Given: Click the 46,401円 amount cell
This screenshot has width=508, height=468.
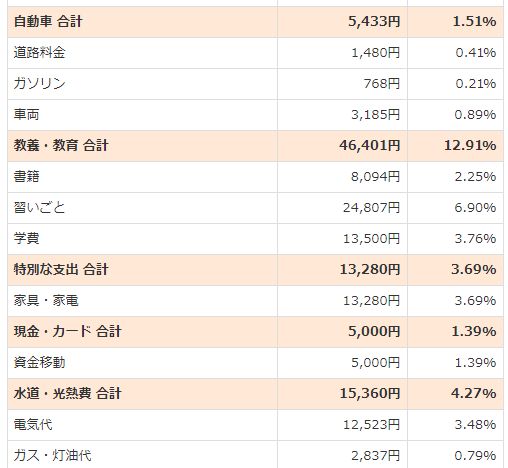Looking at the screenshot, I should [x=369, y=146].
